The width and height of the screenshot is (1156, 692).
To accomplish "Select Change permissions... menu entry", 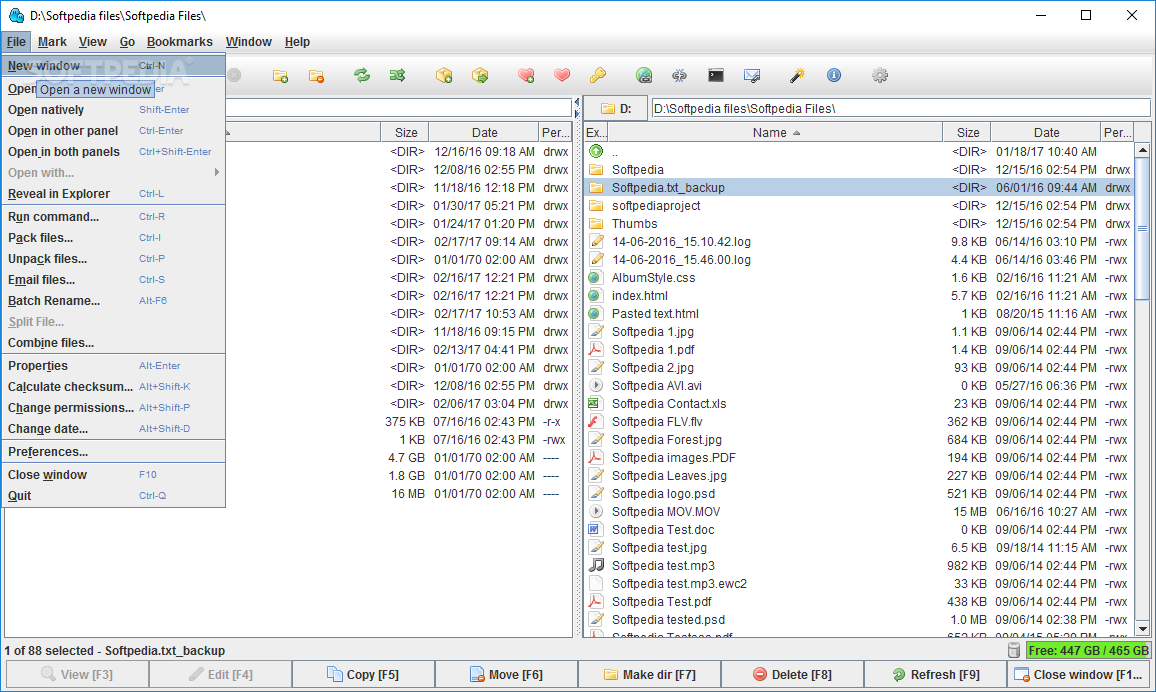I will click(114, 408).
